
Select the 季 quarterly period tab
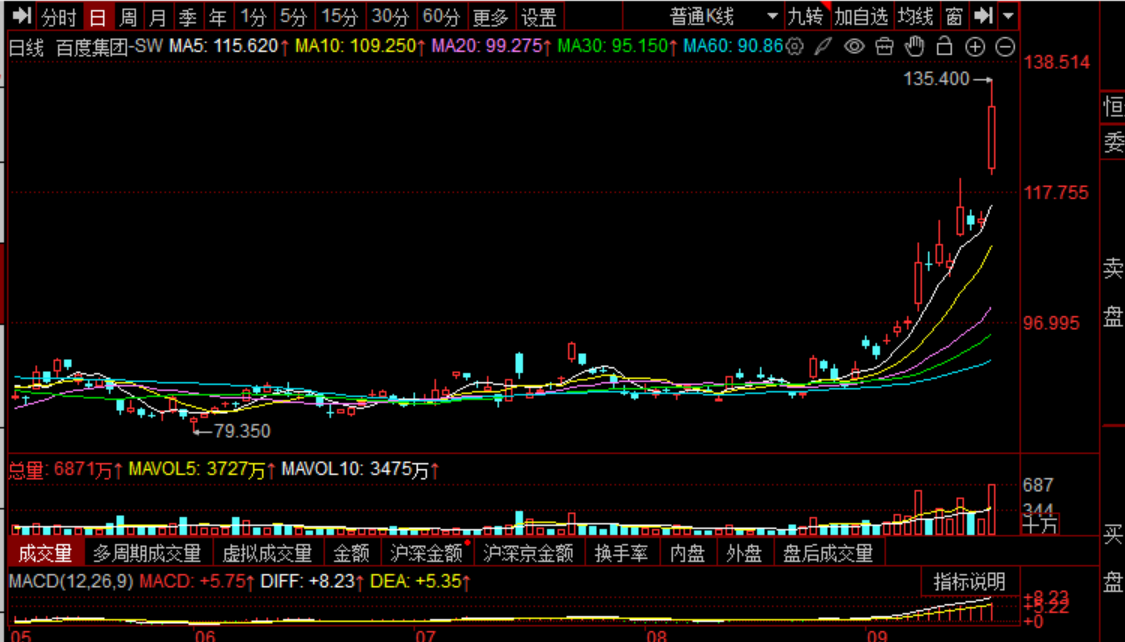(188, 16)
